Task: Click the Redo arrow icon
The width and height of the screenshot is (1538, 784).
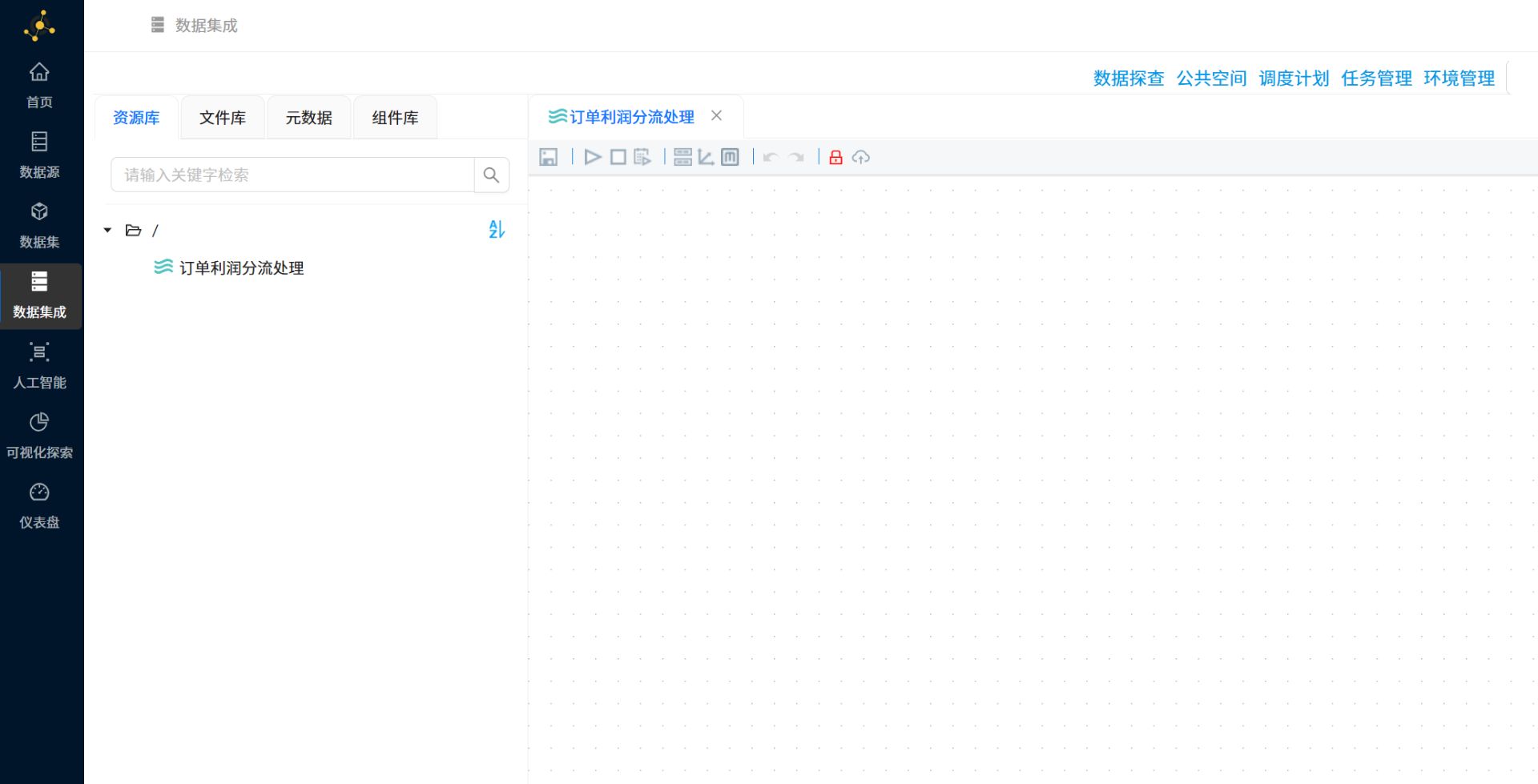Action: pos(796,157)
